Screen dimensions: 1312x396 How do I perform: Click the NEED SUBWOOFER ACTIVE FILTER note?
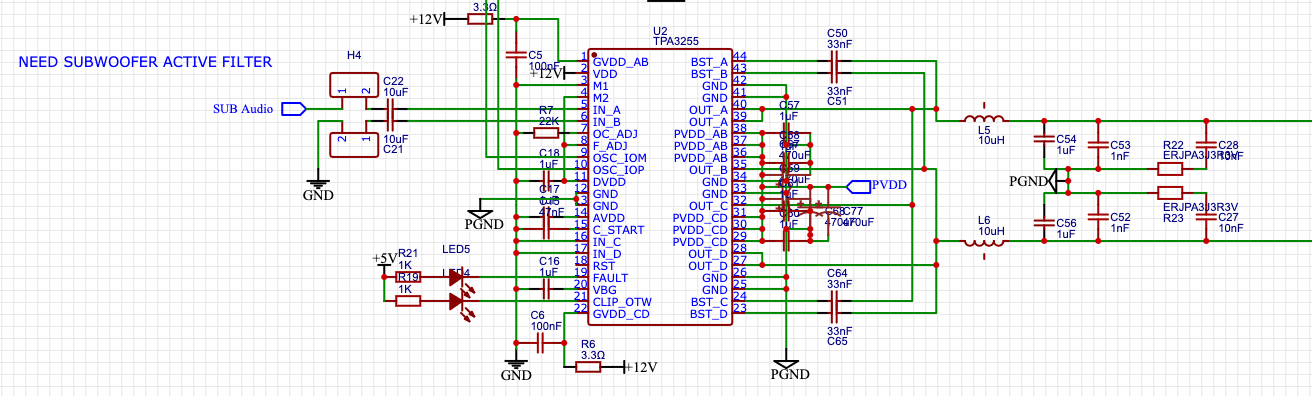click(145, 62)
